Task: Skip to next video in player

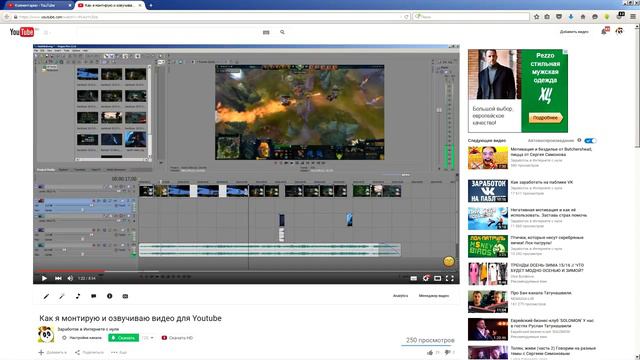Action: coord(58,278)
